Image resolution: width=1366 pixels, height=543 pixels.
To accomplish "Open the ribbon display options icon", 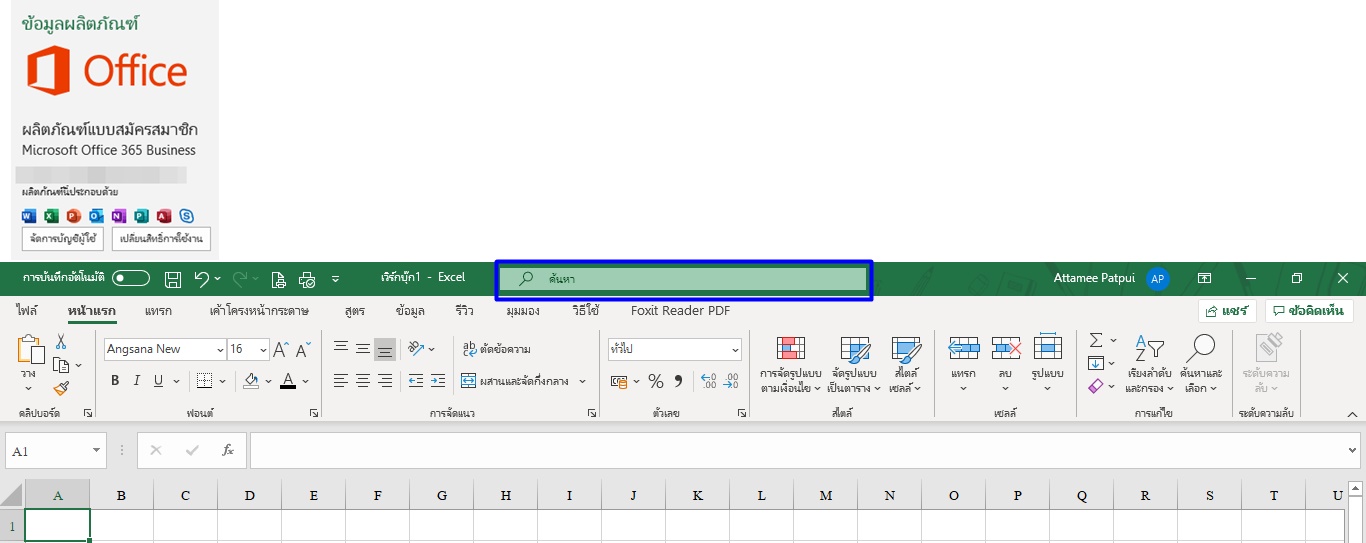I will [x=1205, y=278].
